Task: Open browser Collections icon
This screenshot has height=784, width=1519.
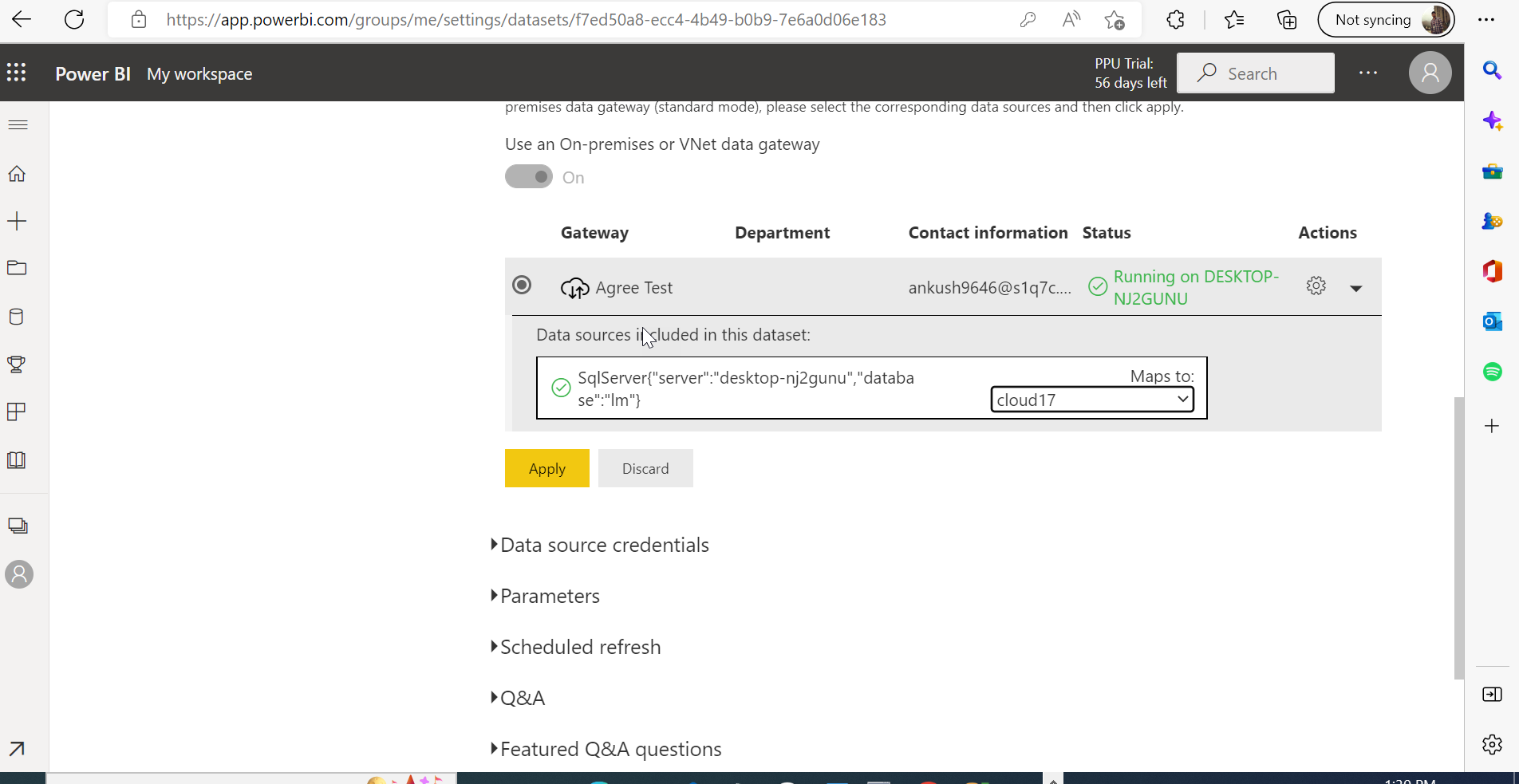Action: coord(1287,20)
